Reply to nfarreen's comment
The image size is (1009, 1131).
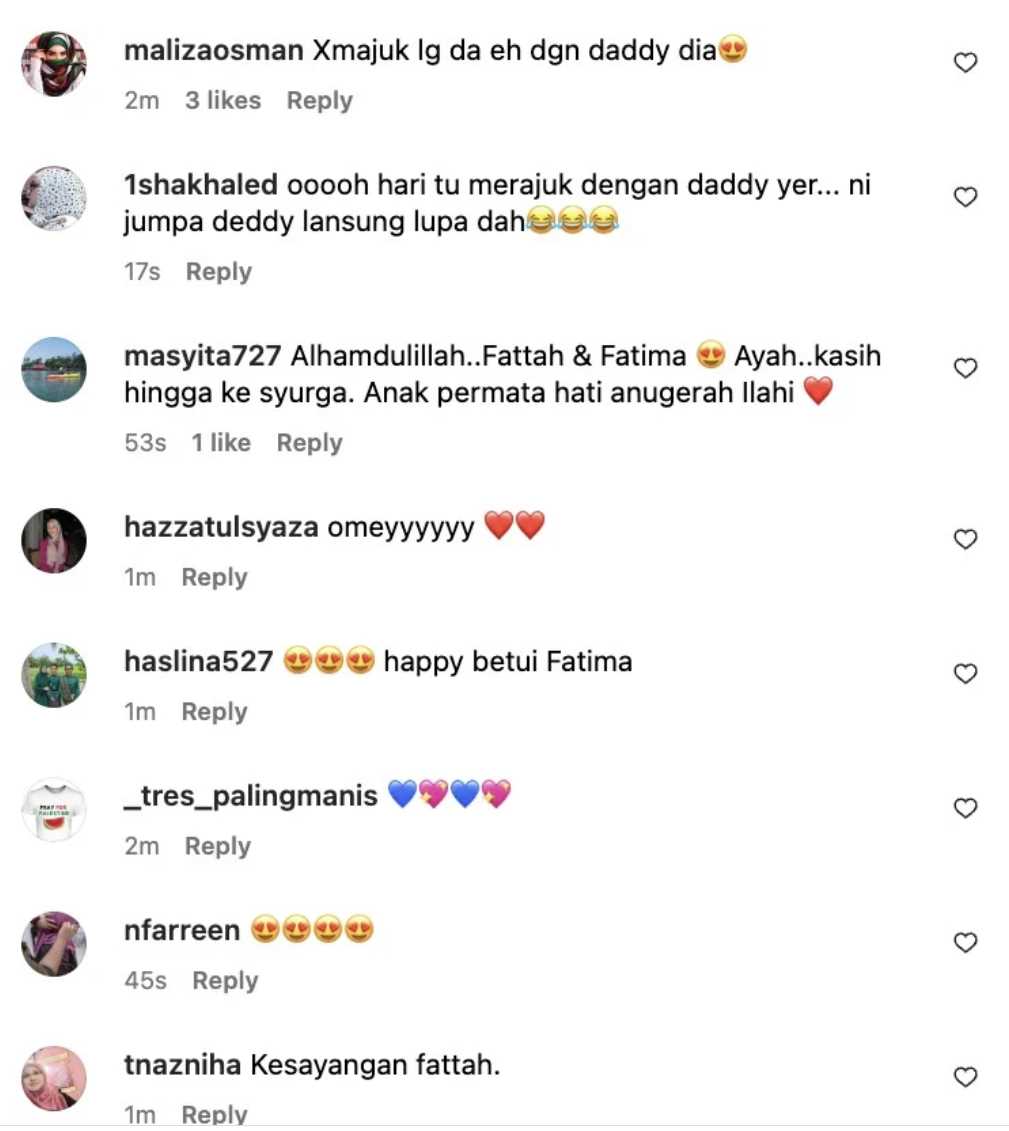[225, 981]
